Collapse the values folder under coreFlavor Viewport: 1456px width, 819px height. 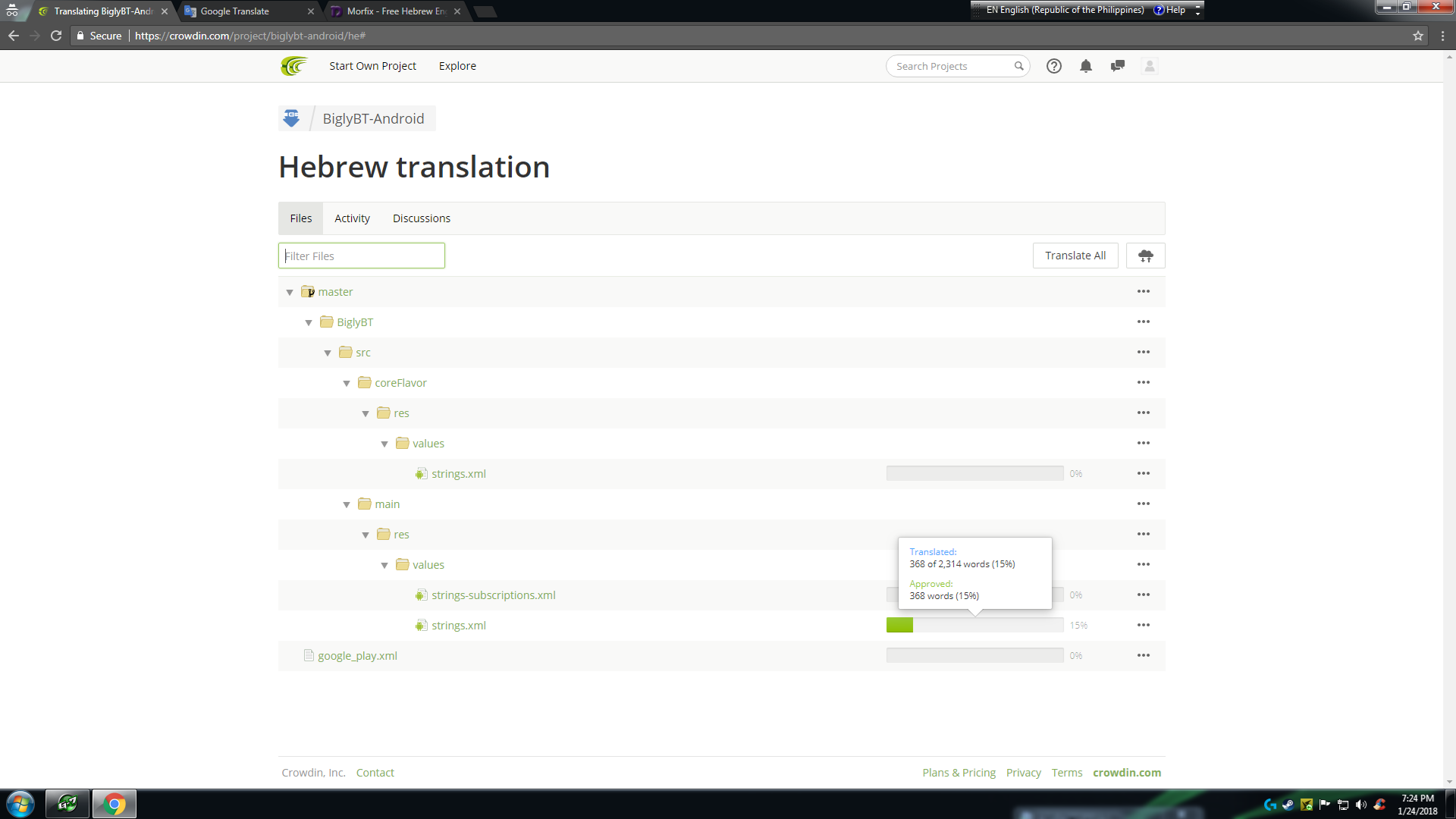tap(384, 444)
